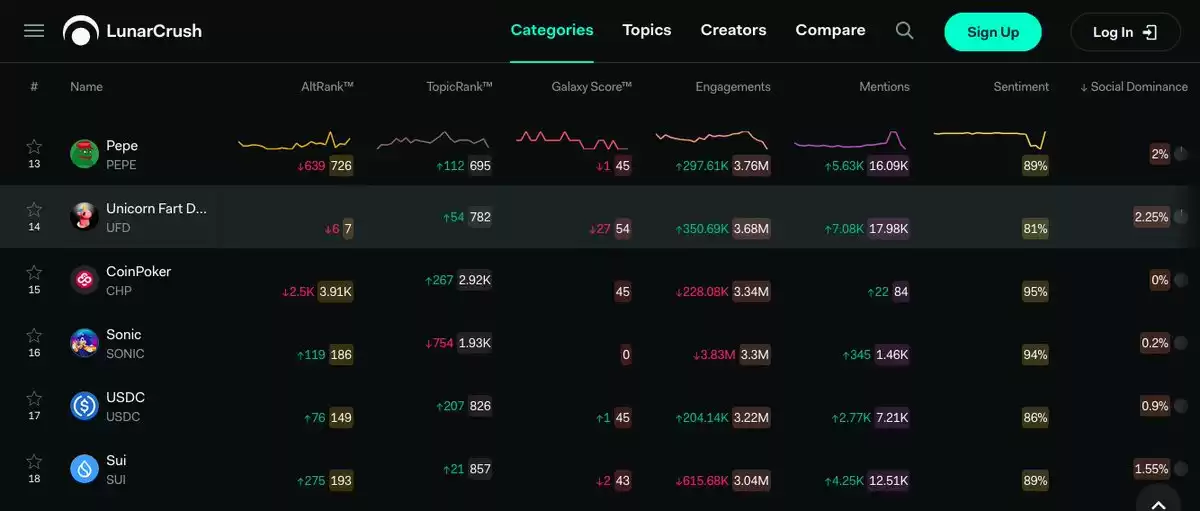Viewport: 1200px width, 511px height.
Task: Click Pepe engagements value 3.76M
Action: point(751,166)
